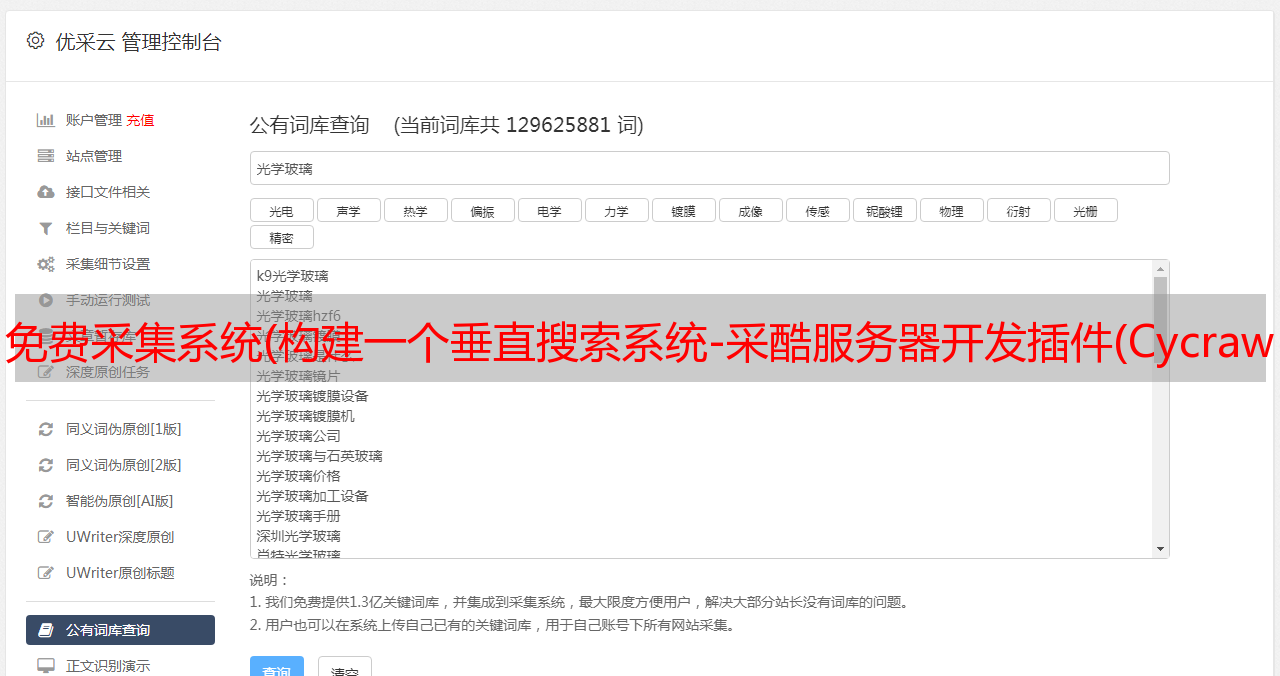Click the filter icon for 栏目与关键词
This screenshot has height=676, width=1280.
tap(46, 228)
